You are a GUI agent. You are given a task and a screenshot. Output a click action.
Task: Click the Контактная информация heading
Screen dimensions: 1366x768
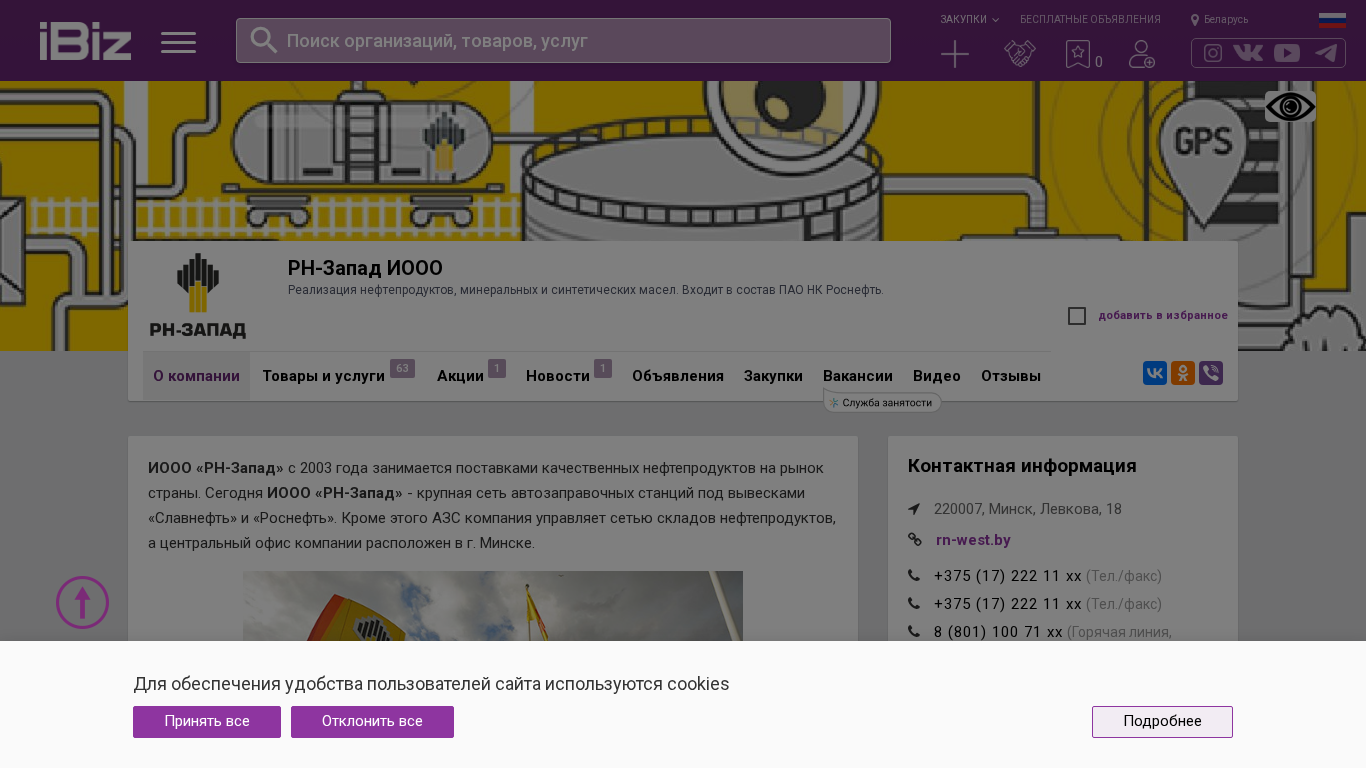pos(1022,466)
